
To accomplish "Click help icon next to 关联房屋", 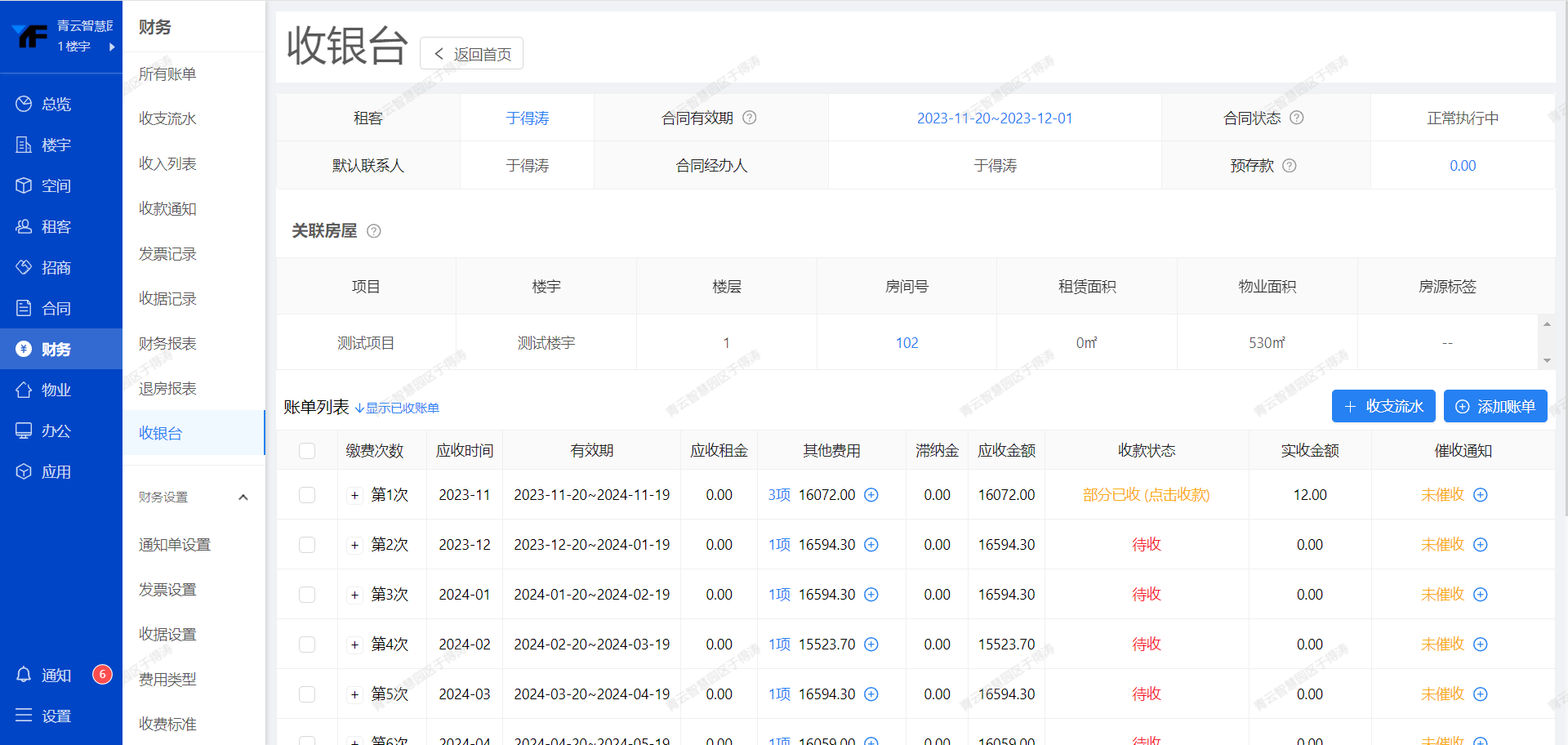I will 374,231.
